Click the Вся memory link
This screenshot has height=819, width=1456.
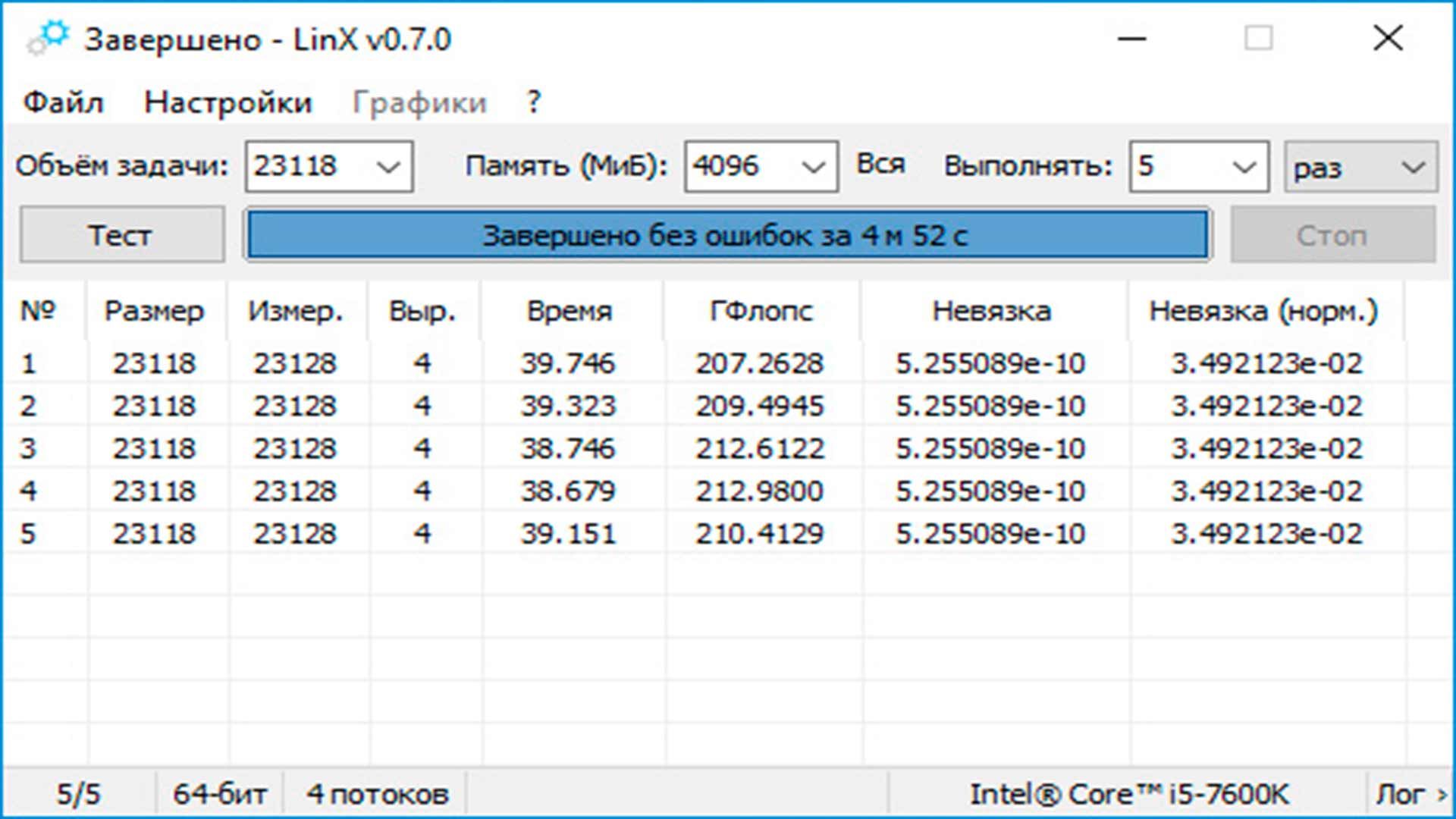click(x=880, y=165)
